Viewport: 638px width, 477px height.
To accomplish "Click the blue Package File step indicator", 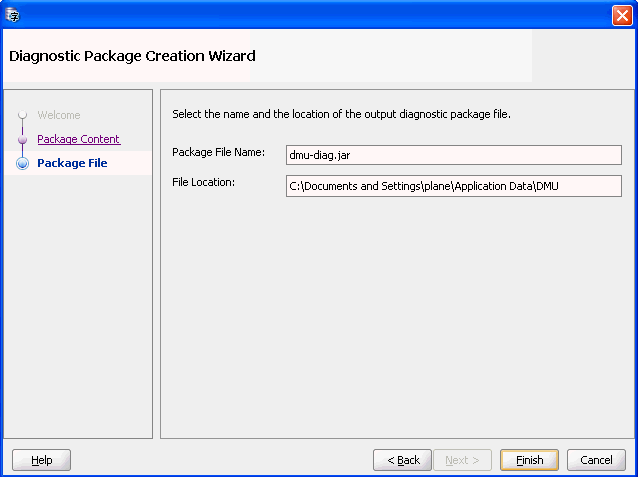I will [22, 163].
